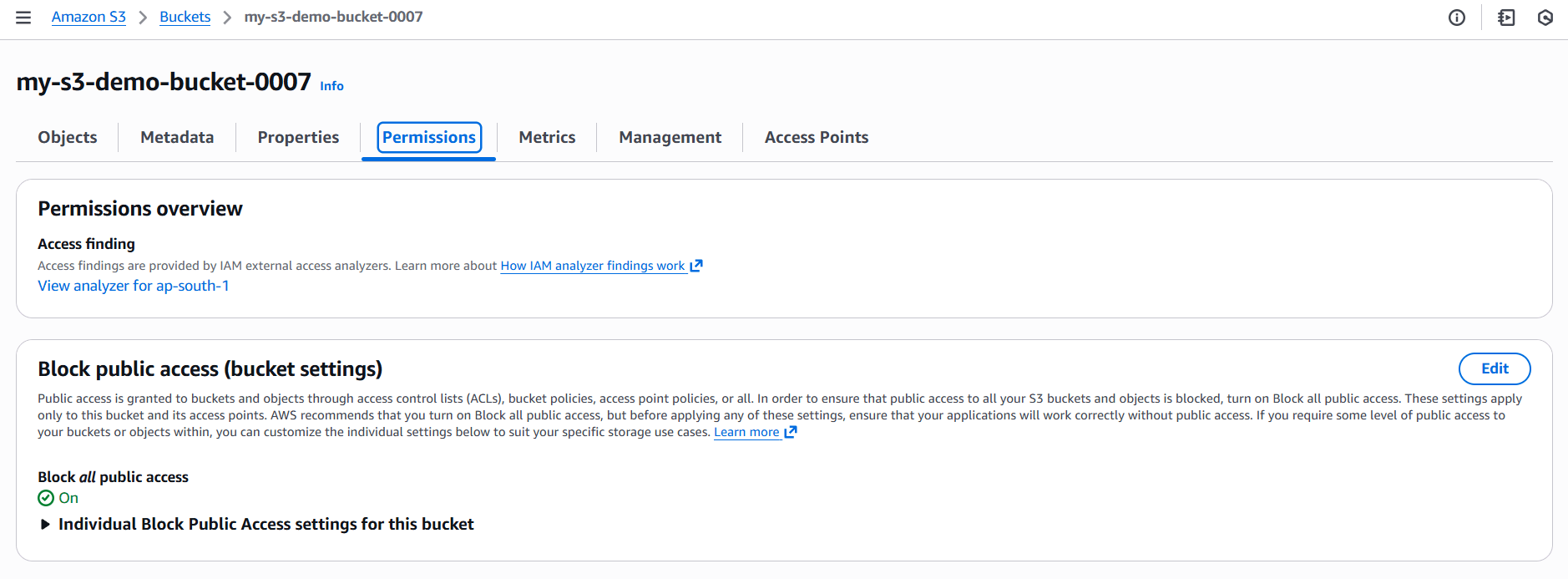Switch to the Metadata tab

pyautogui.click(x=177, y=137)
